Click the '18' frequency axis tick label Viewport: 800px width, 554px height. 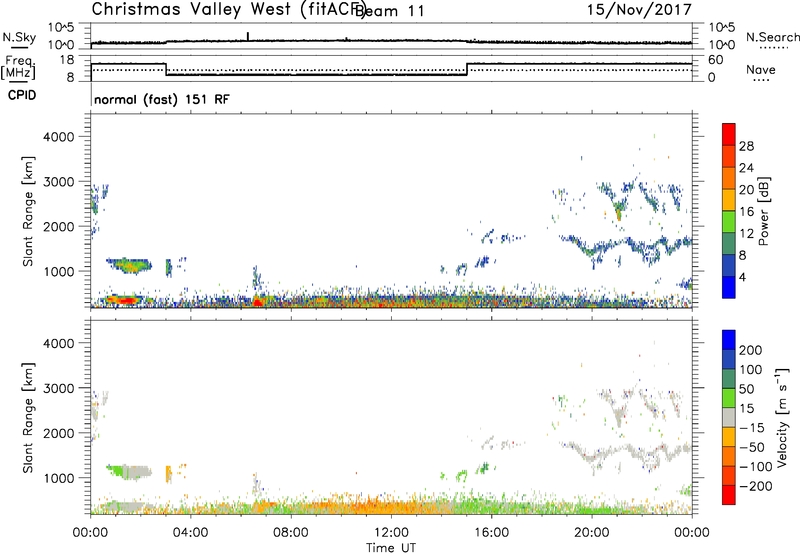pyautogui.click(x=67, y=60)
